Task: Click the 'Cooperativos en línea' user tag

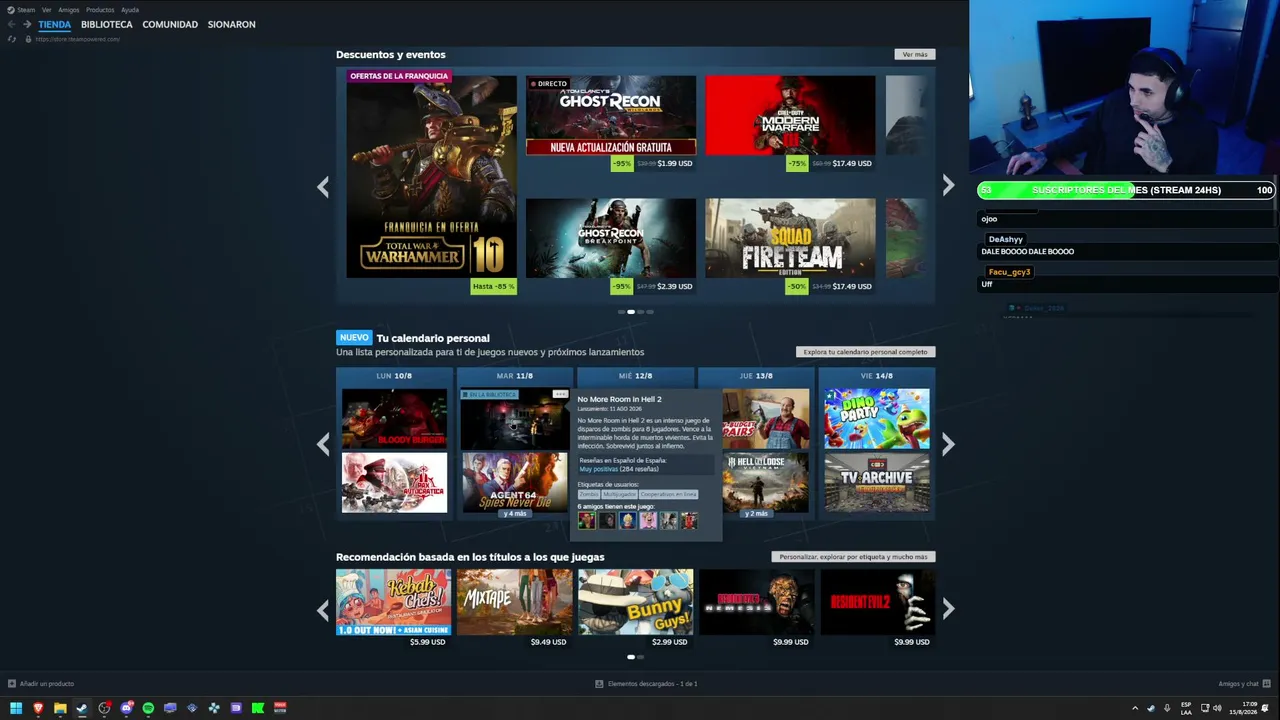Action: [668, 494]
